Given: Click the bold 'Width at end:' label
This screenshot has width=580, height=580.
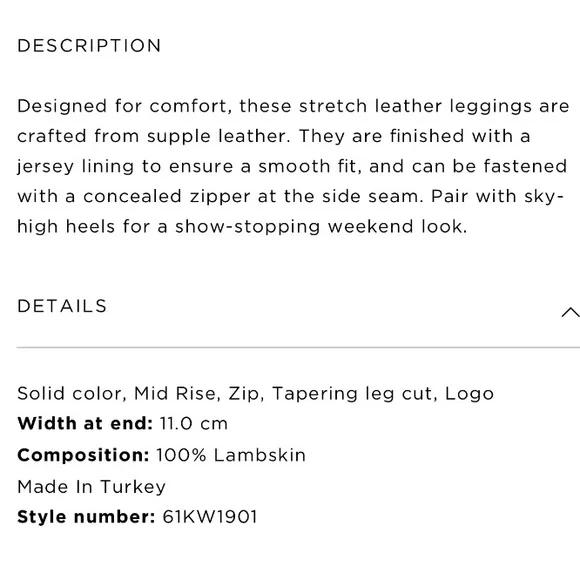Looking at the screenshot, I should 85,423.
